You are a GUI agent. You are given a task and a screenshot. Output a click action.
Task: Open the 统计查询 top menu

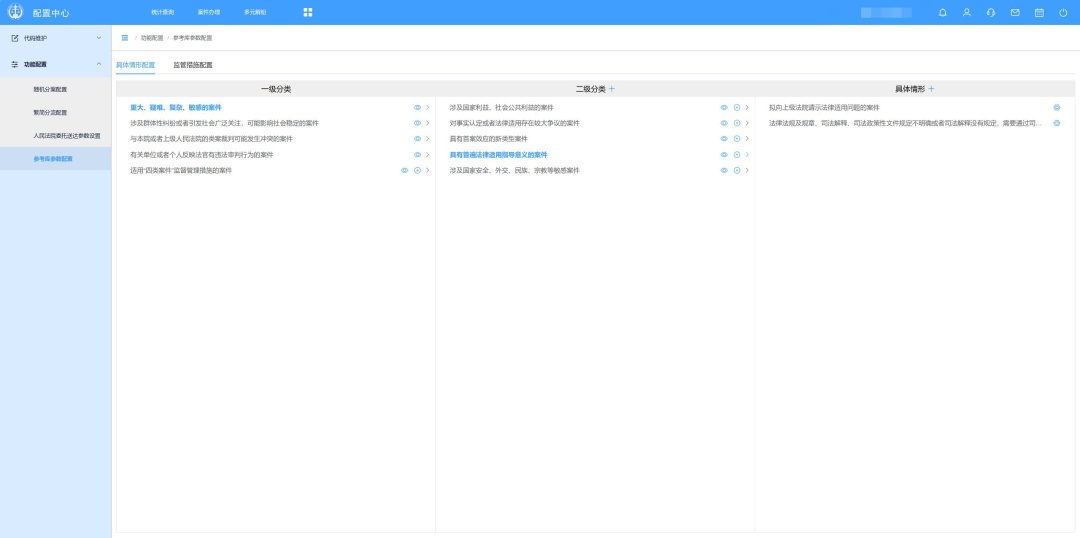pyautogui.click(x=162, y=12)
